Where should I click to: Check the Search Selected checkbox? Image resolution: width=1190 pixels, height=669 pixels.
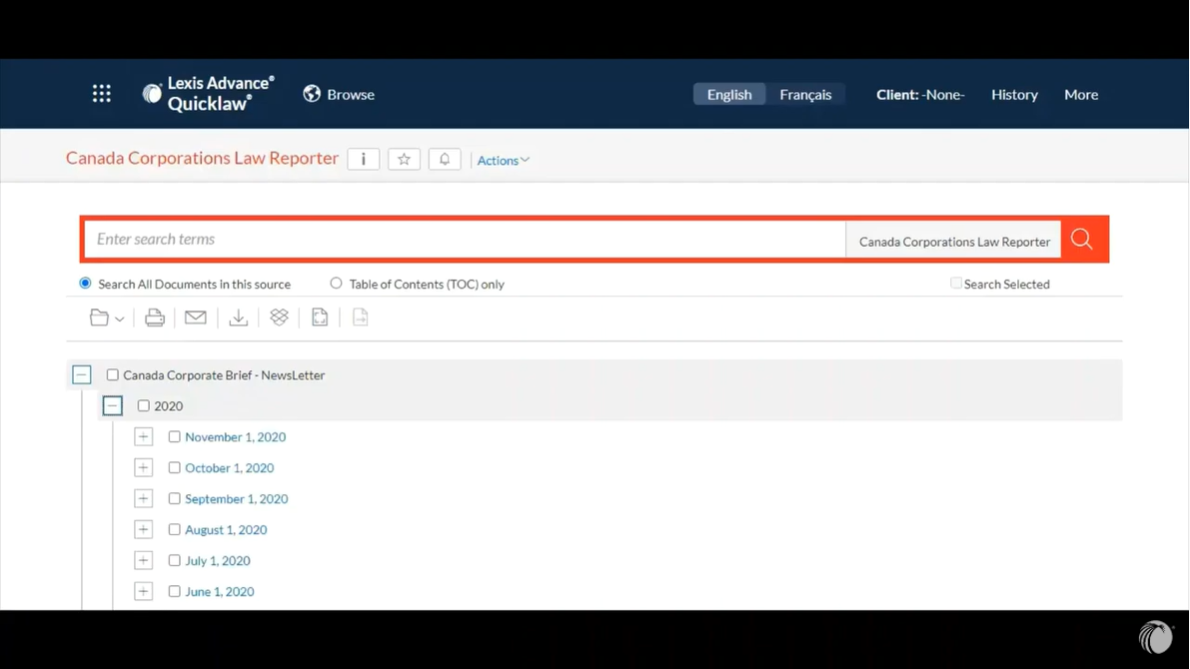(x=956, y=284)
